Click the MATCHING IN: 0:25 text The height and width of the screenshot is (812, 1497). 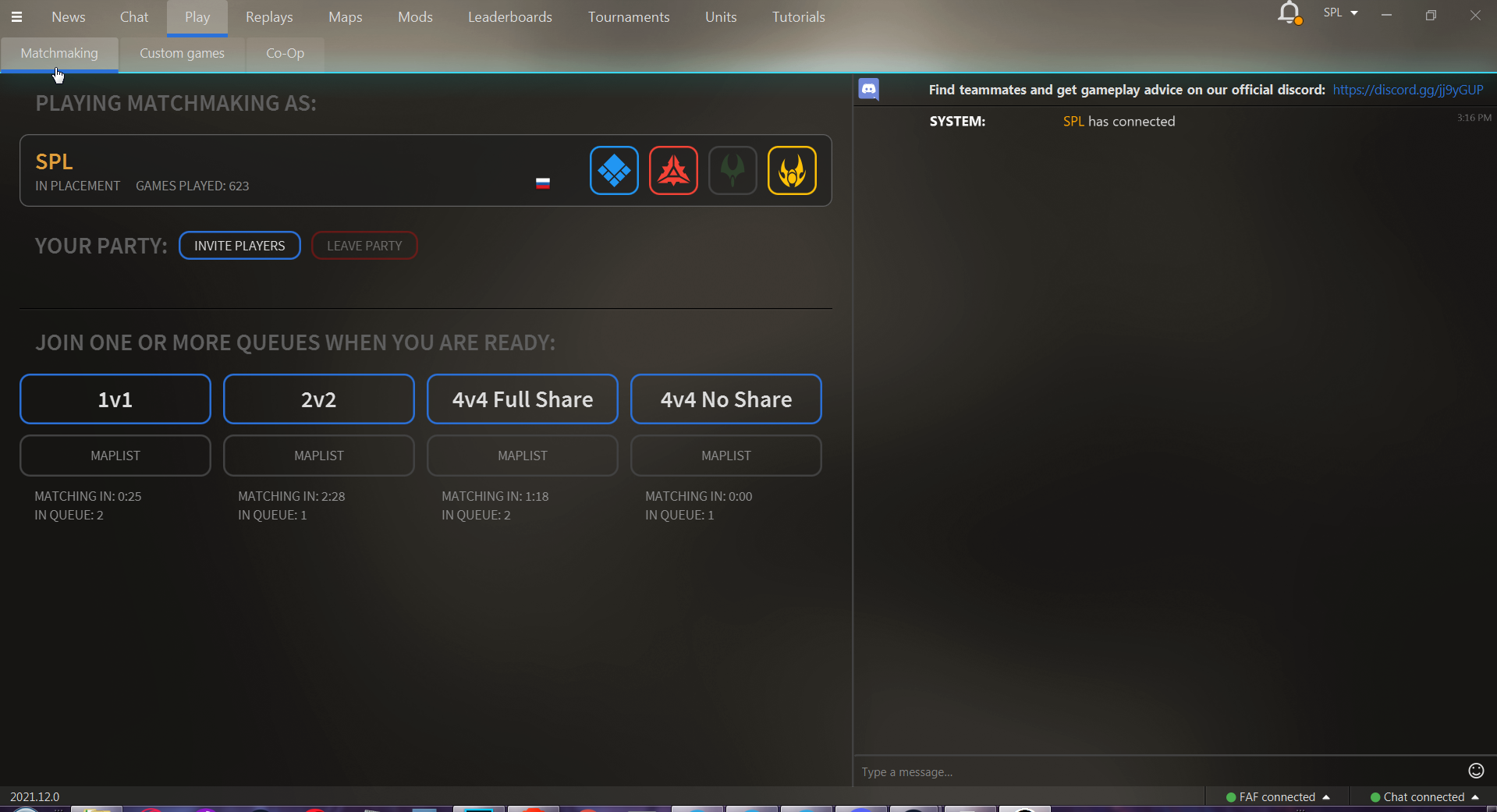coord(88,496)
